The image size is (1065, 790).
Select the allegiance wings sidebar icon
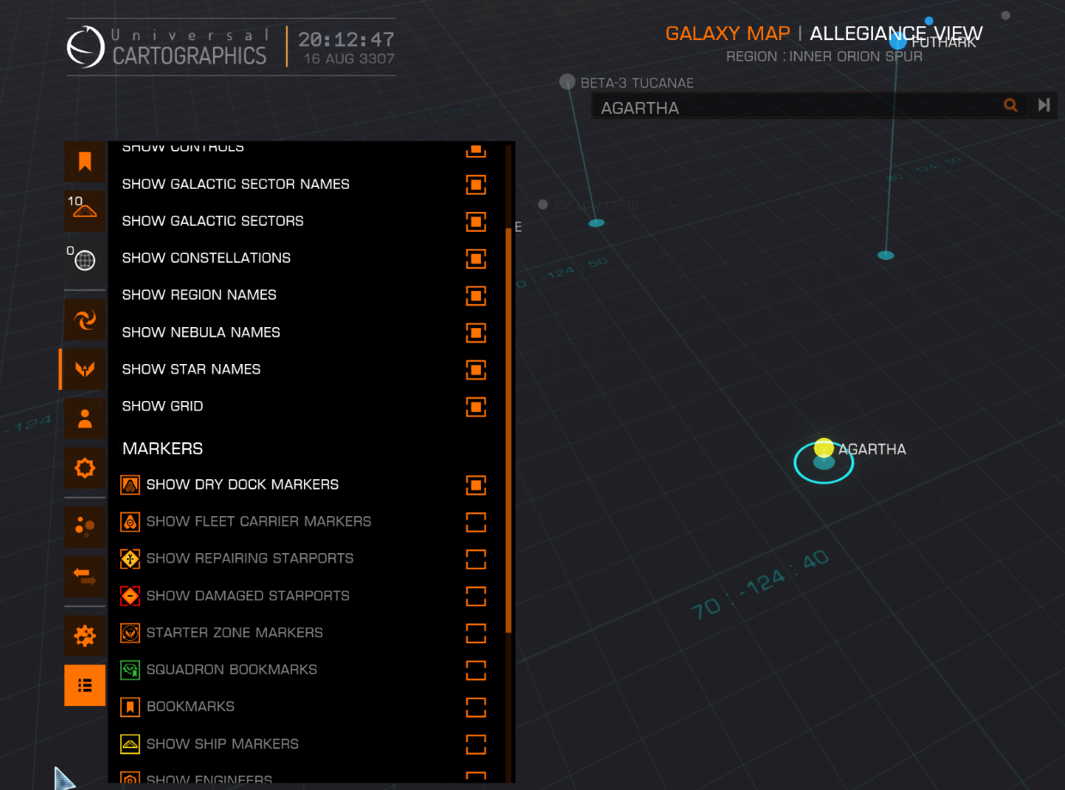85,369
